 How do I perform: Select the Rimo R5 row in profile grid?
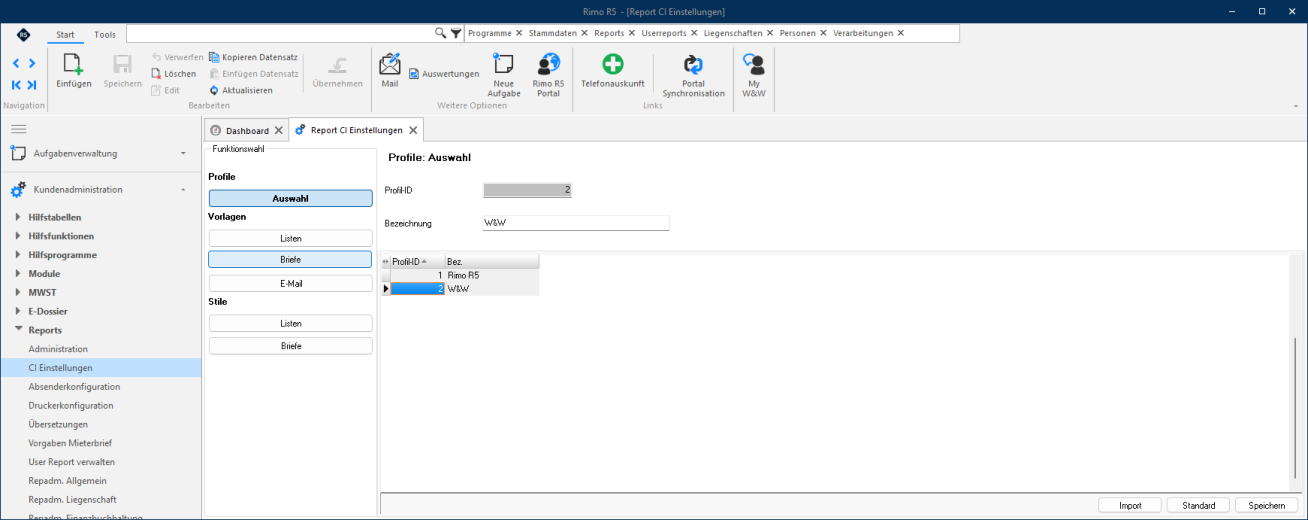[x=462, y=274]
